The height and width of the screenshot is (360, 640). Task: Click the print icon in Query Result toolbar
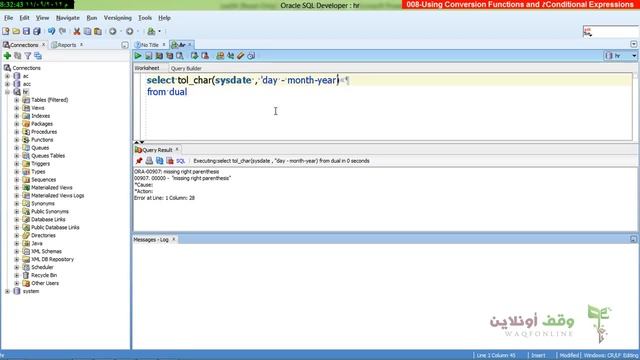coord(149,161)
